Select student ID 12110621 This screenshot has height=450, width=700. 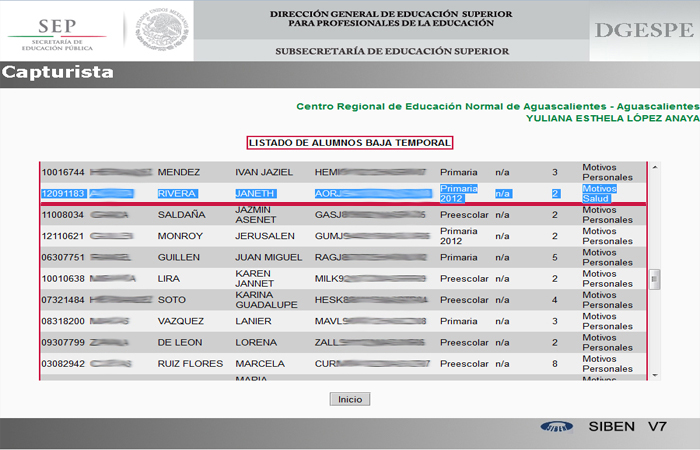tap(63, 236)
